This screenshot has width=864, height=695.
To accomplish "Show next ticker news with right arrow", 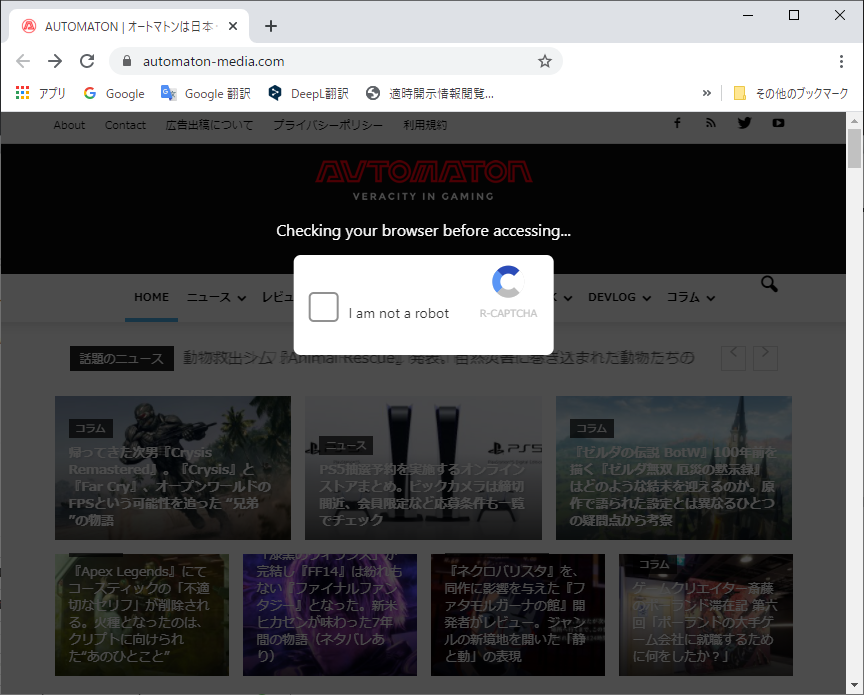I will coord(765,358).
